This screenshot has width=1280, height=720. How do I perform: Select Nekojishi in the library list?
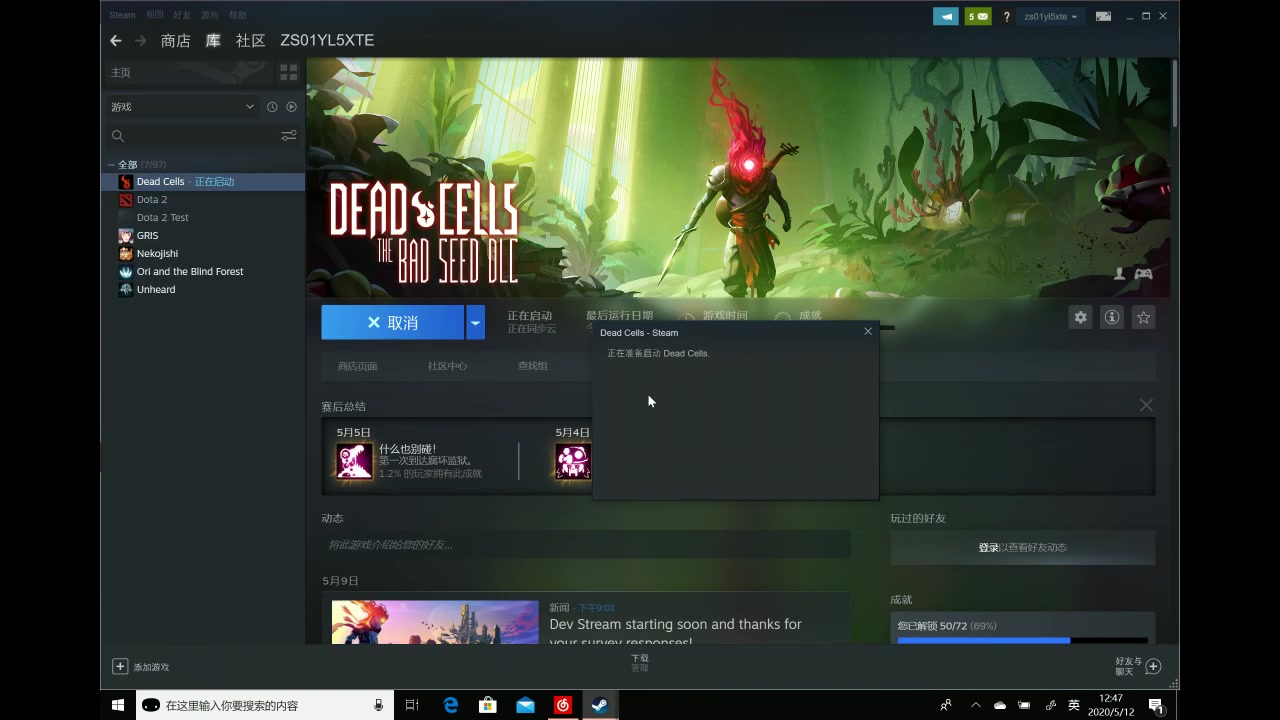205,254
